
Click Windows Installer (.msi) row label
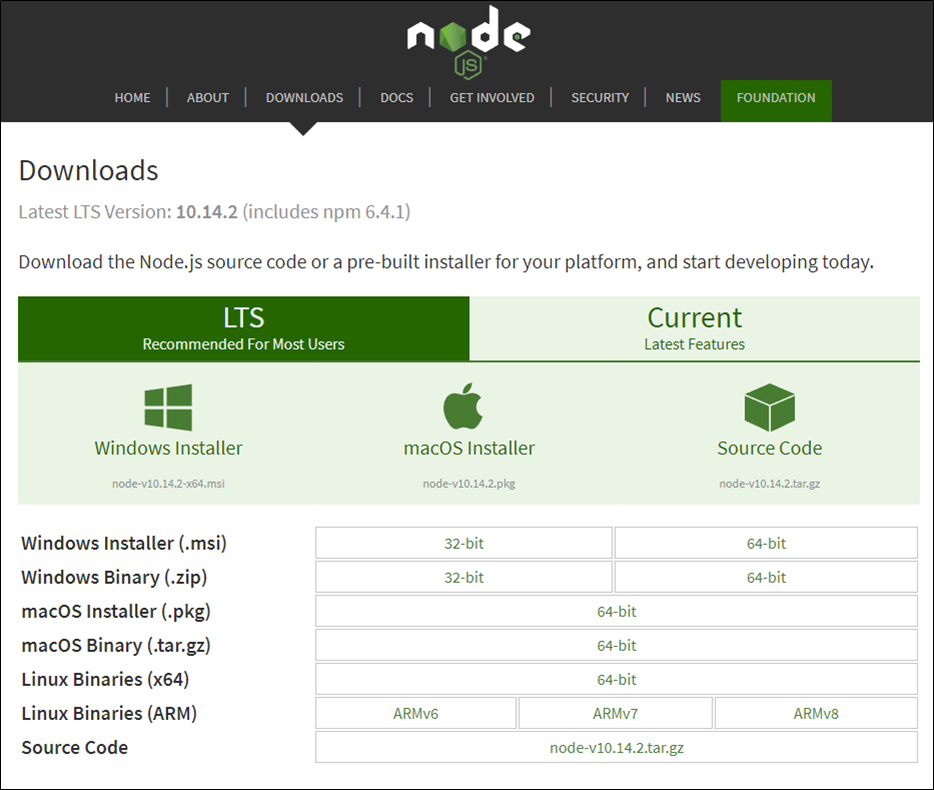click(x=124, y=543)
